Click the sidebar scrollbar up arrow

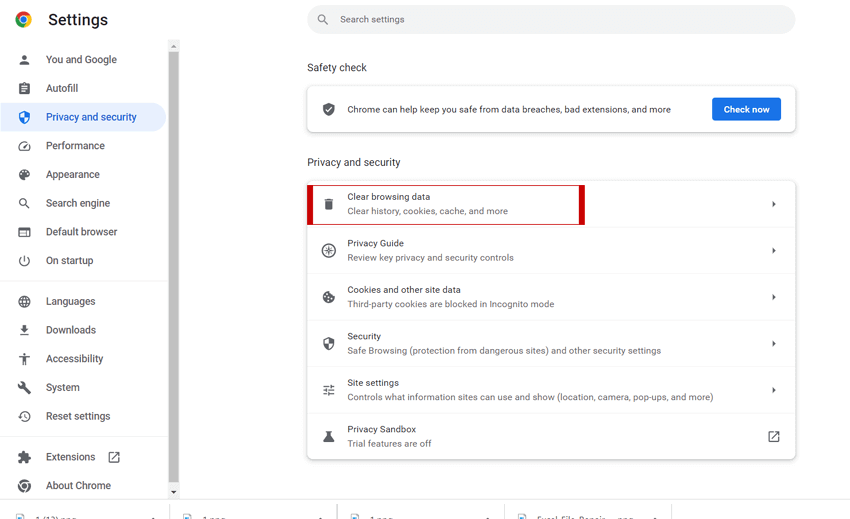click(173, 47)
